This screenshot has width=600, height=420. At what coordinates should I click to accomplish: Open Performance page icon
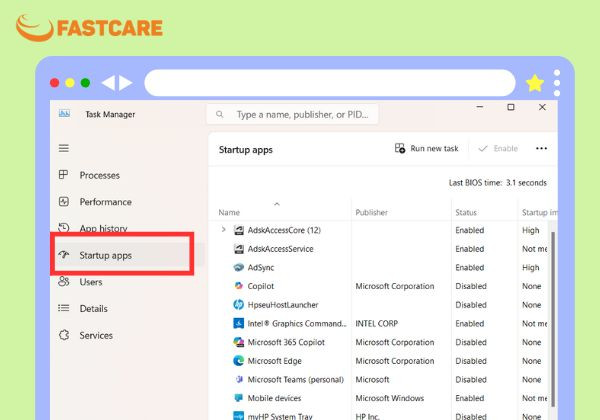coord(64,202)
